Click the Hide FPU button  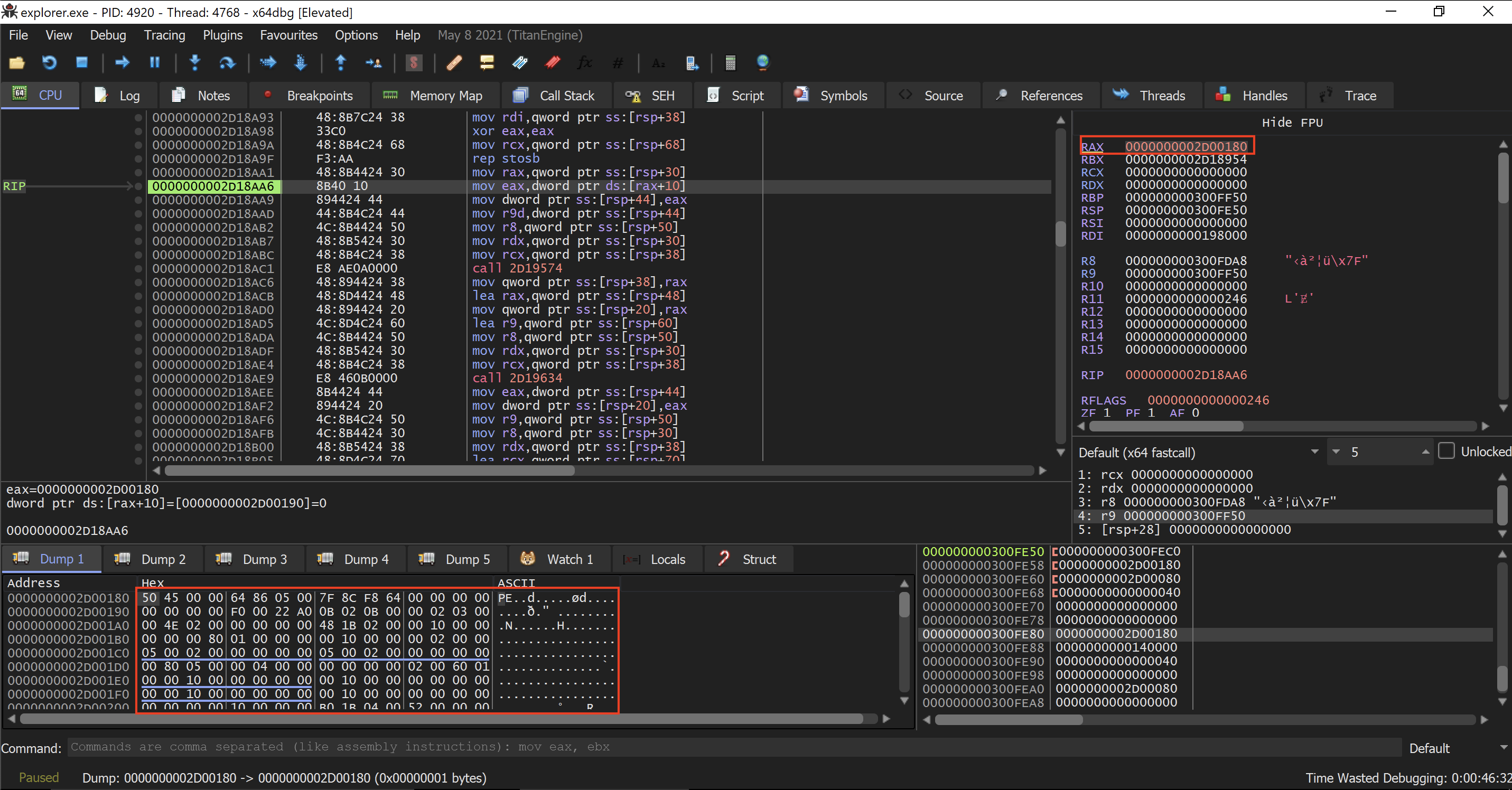[x=1292, y=122]
